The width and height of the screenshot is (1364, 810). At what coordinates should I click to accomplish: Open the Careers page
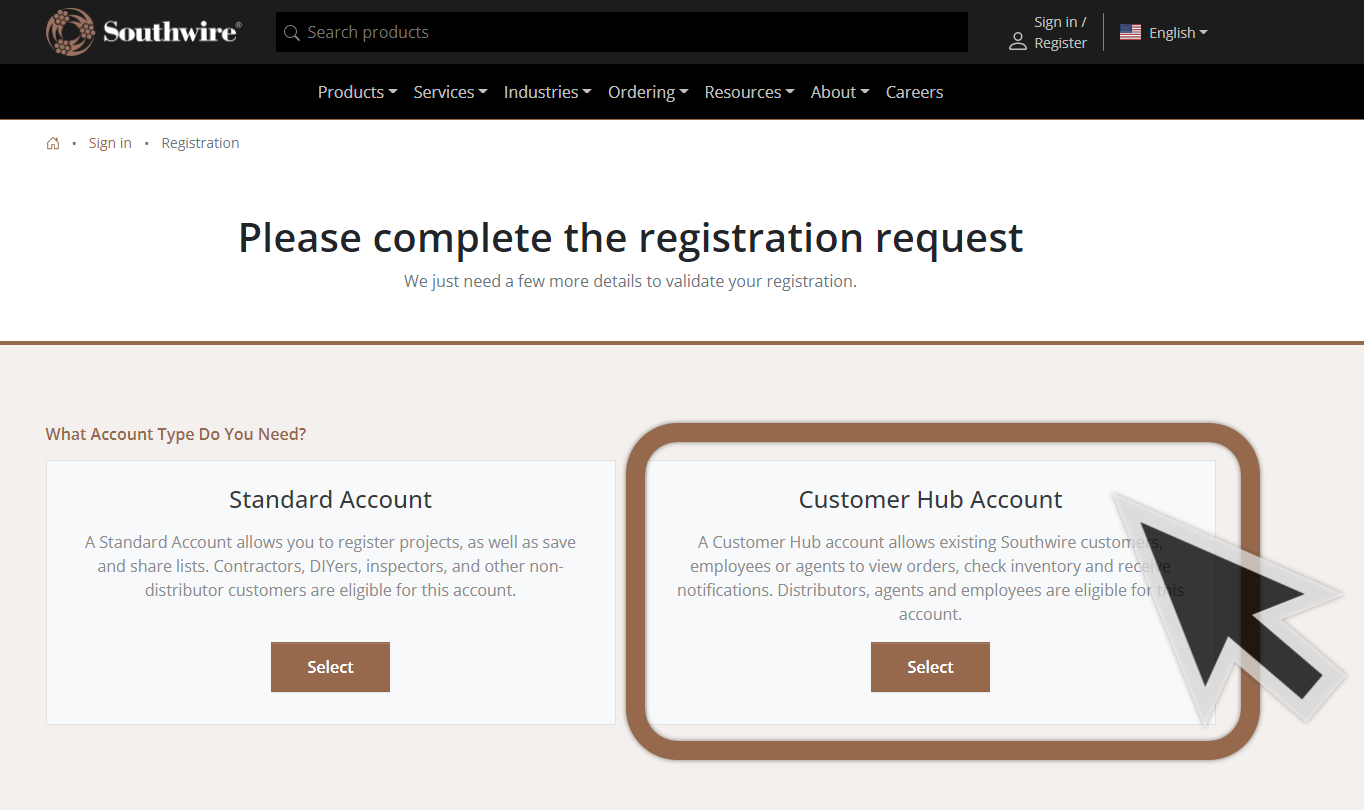tap(914, 92)
